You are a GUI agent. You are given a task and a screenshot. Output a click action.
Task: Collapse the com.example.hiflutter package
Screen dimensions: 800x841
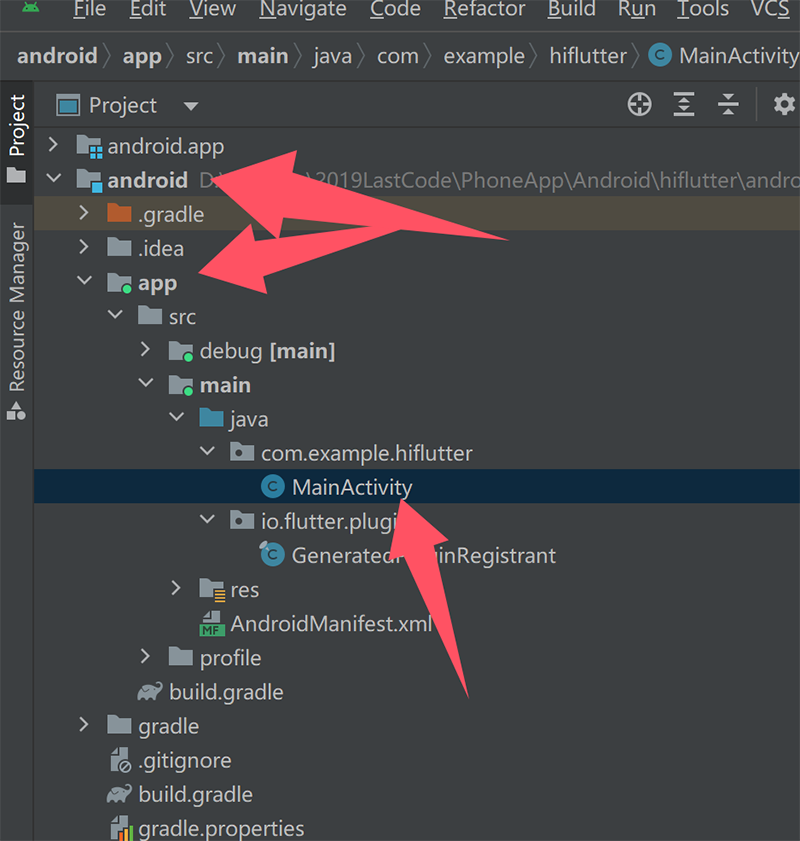tap(207, 451)
